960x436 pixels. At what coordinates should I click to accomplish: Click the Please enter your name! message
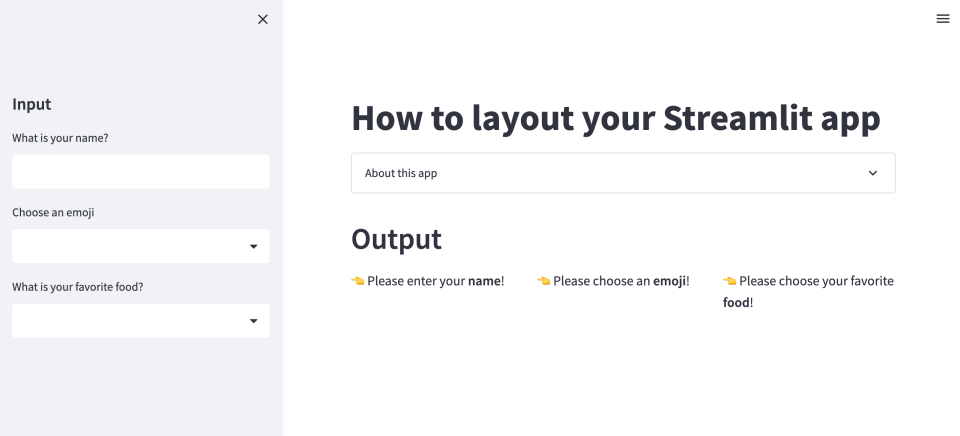[435, 281]
